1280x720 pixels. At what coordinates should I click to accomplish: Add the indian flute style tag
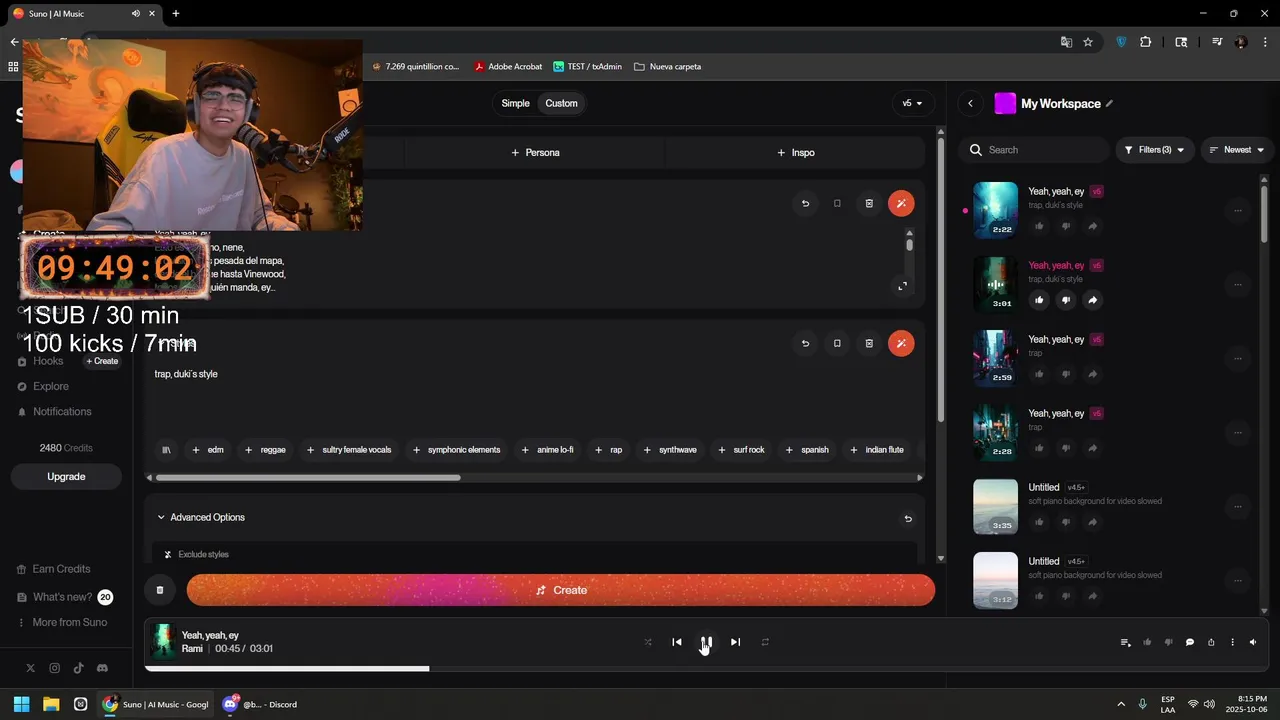[x=877, y=450]
